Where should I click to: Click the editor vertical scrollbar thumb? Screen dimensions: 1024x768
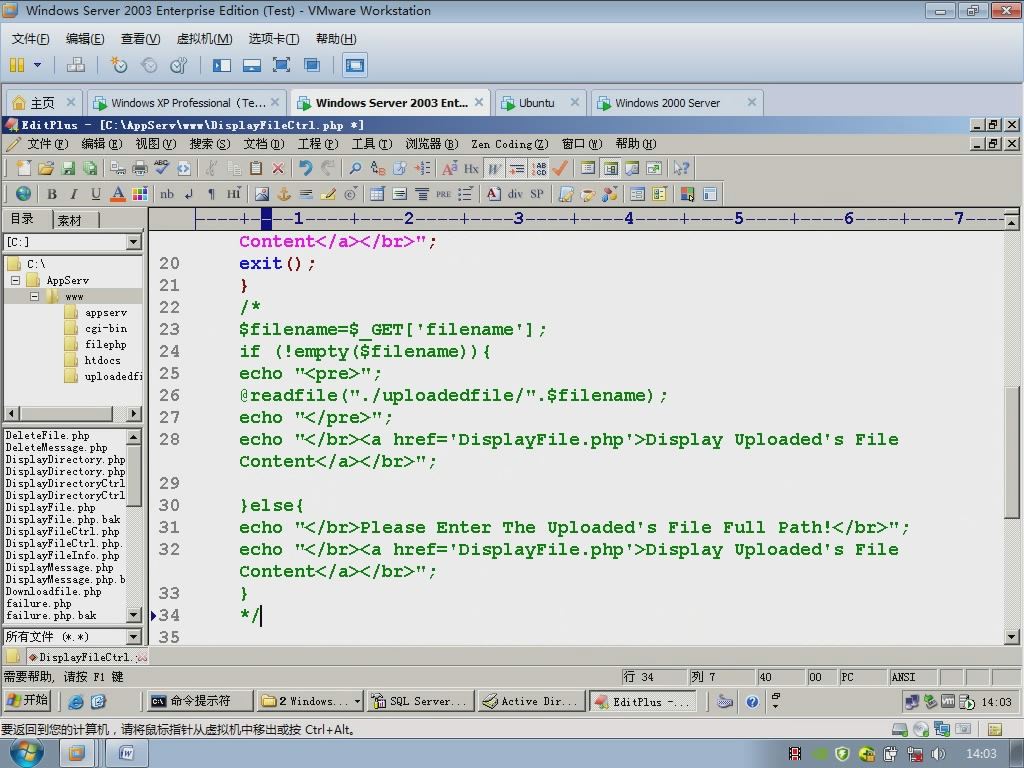click(1012, 452)
